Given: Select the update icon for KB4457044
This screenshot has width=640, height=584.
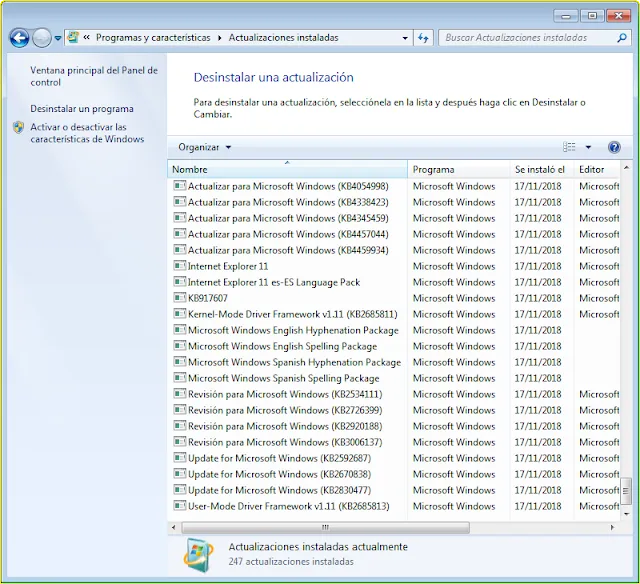Looking at the screenshot, I should 180,233.
